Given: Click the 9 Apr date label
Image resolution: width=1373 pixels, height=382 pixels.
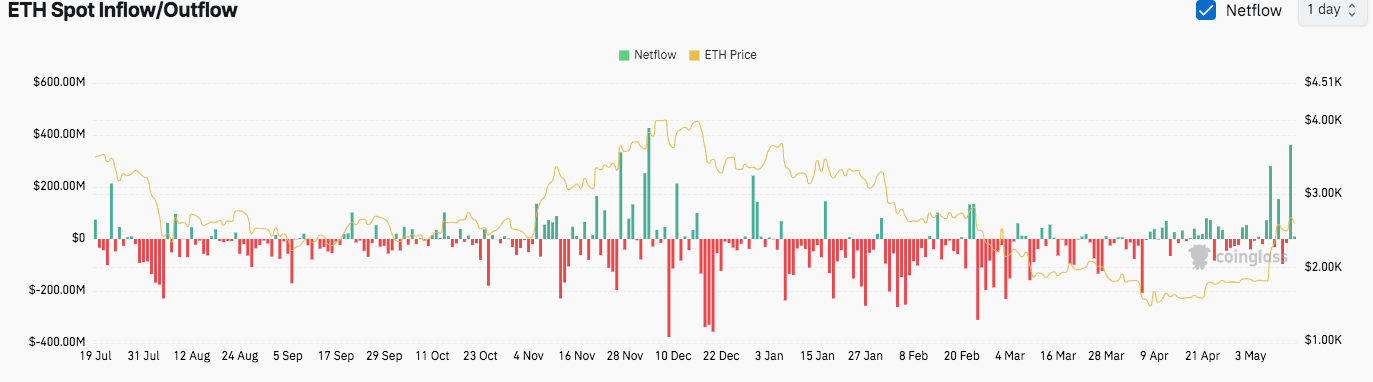Looking at the screenshot, I should point(1153,355).
